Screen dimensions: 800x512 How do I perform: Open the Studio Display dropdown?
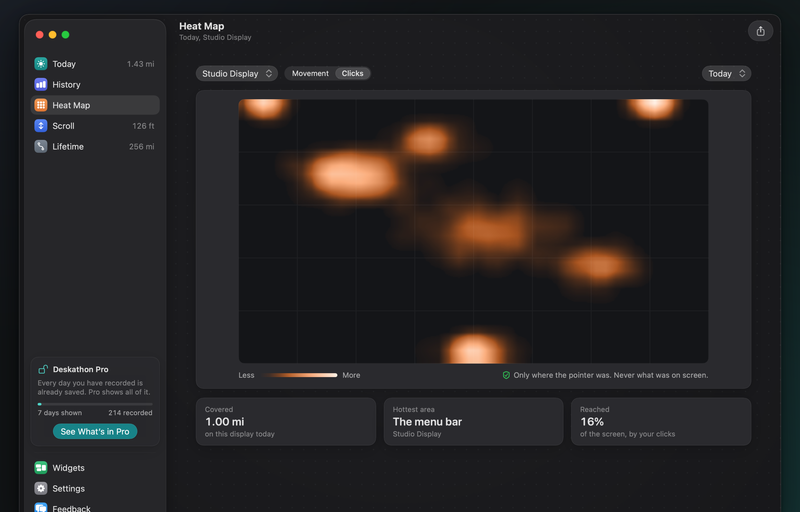click(x=237, y=73)
